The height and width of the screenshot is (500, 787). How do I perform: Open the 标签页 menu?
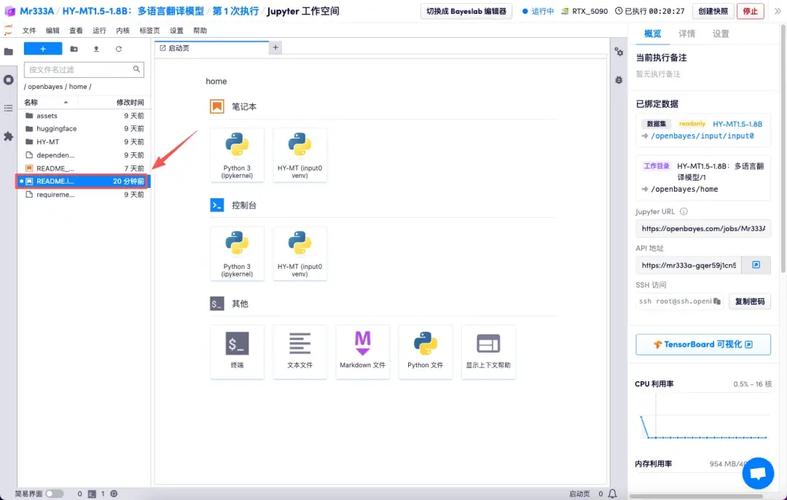[150, 31]
